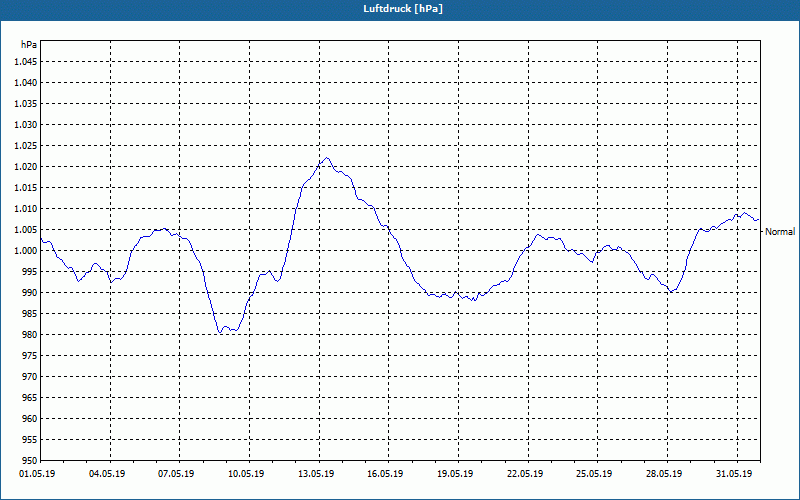This screenshot has width=800, height=500.
Task: Click the 970 axis value
Action: pos(30,377)
